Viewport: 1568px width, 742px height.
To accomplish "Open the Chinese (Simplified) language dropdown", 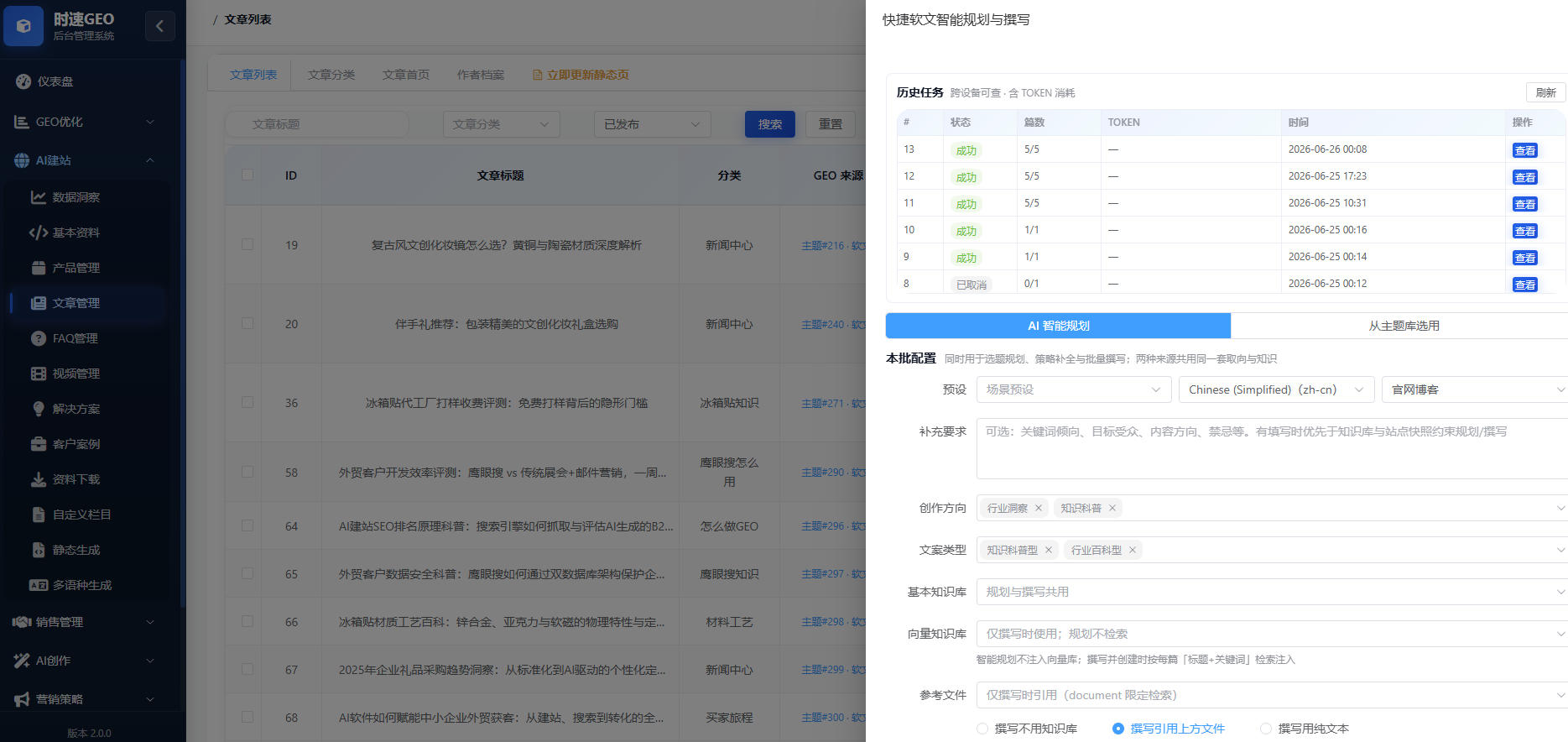I will 1276,389.
